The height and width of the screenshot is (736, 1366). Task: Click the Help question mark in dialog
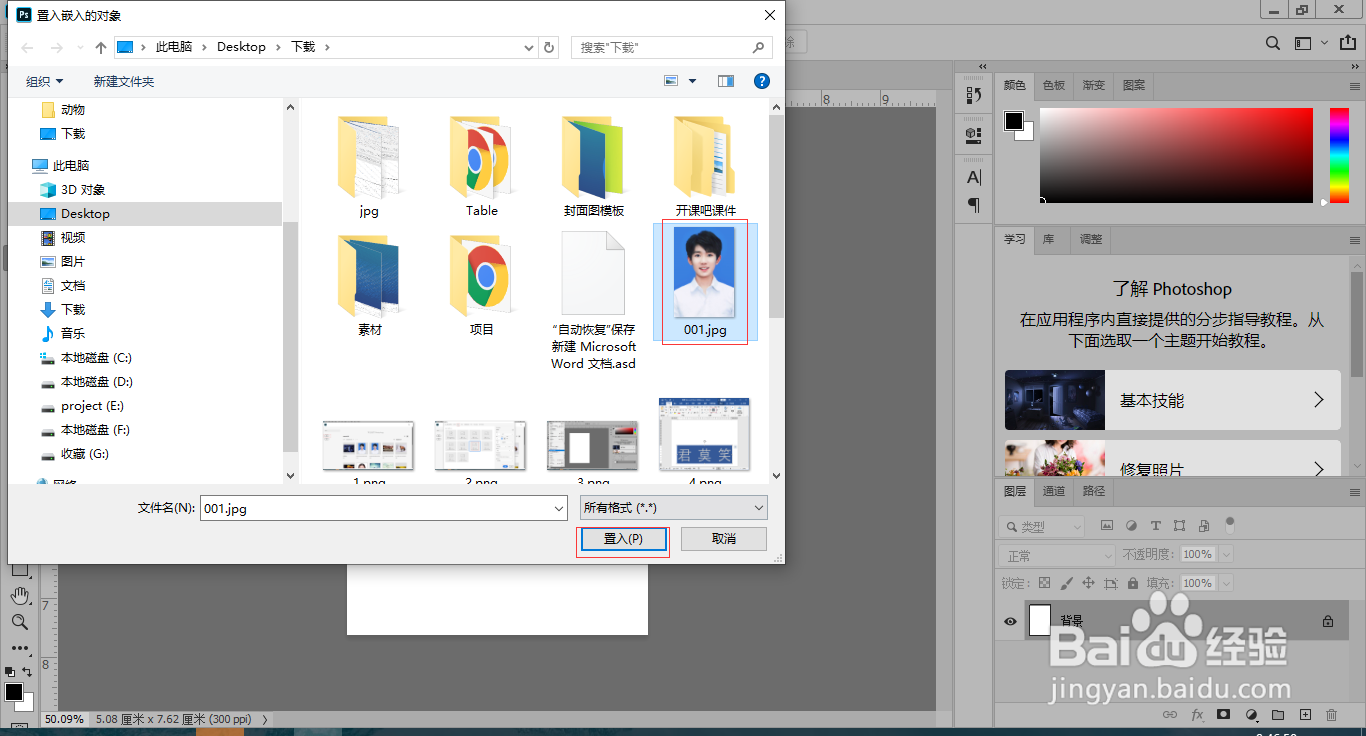click(x=761, y=81)
